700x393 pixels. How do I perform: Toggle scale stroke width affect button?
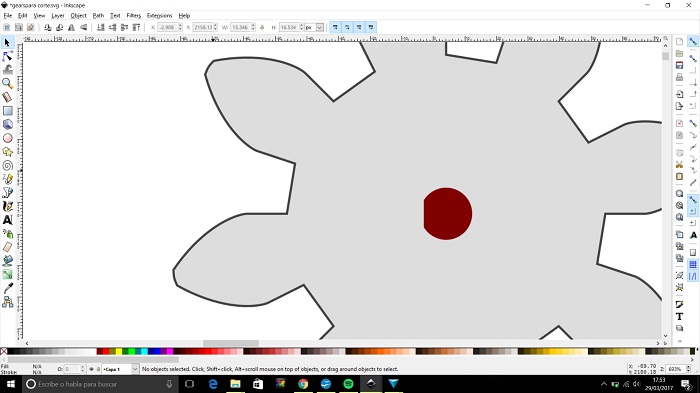(335, 27)
